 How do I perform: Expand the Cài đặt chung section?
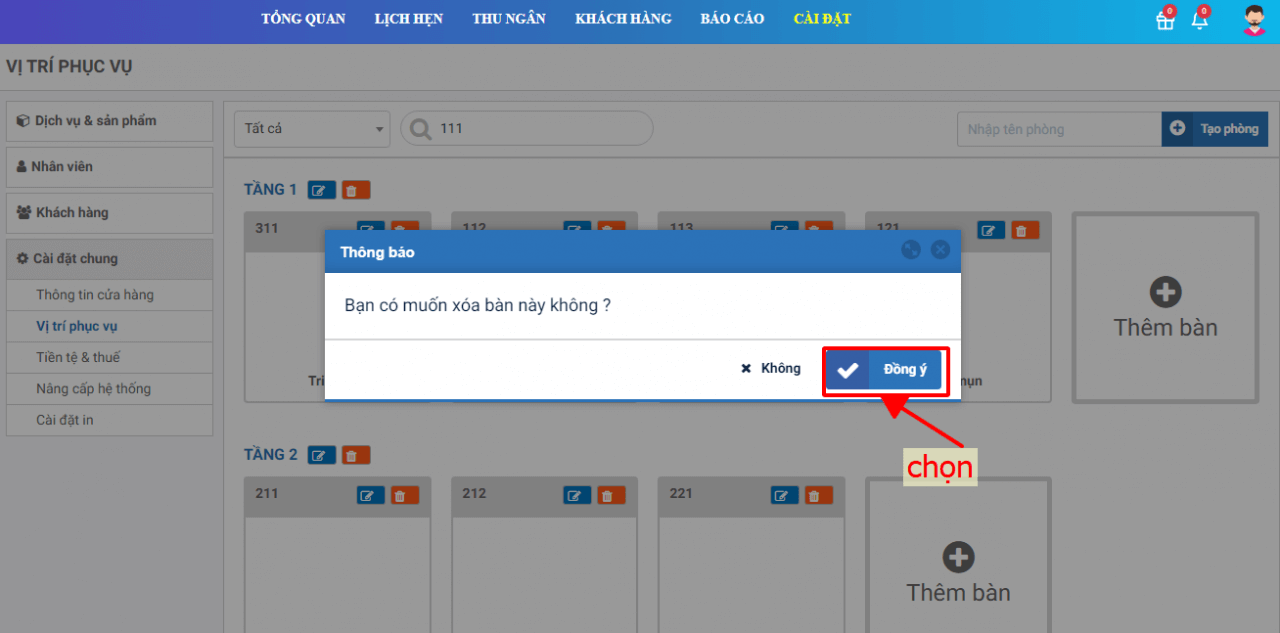pyautogui.click(x=109, y=259)
